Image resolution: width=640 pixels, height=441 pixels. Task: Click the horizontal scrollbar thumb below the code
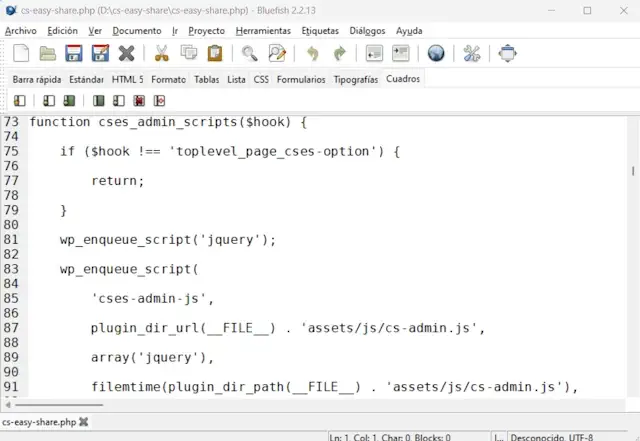(59, 405)
